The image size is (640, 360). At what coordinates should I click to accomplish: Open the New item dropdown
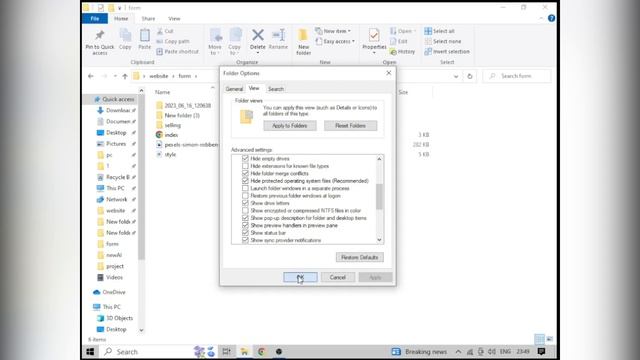[x=333, y=31]
